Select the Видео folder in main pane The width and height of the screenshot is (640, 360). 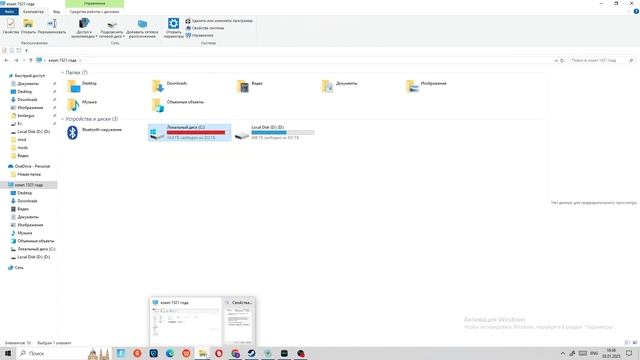click(x=250, y=87)
